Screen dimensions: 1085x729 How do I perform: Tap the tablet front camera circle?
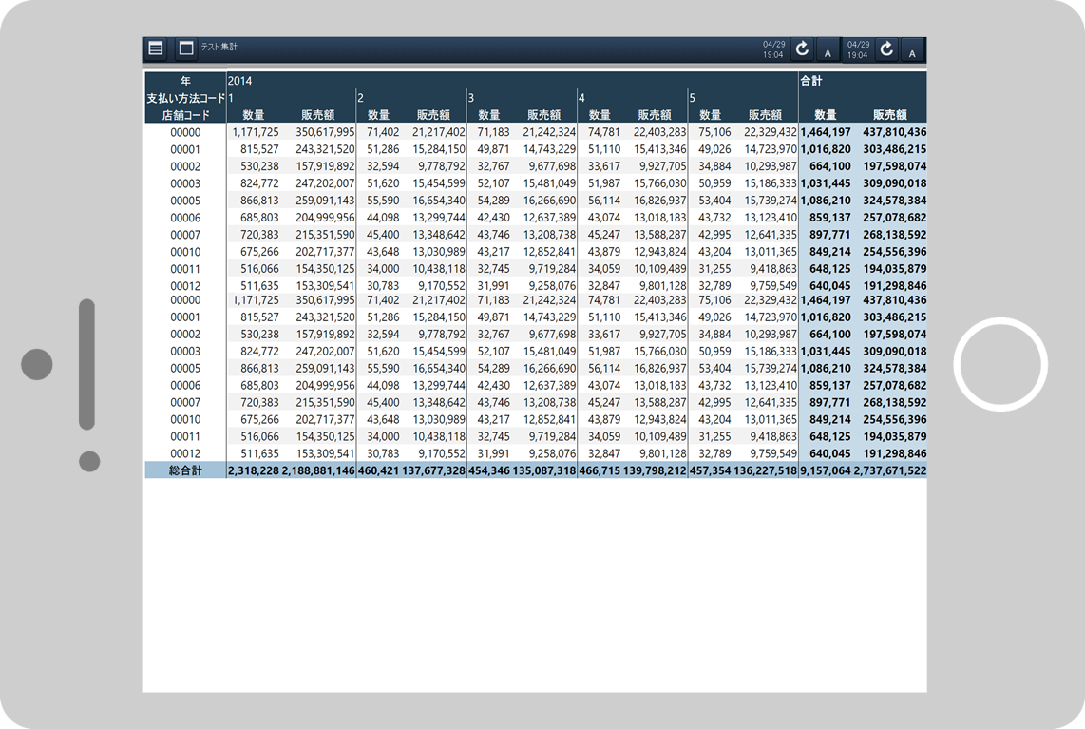click(37, 364)
